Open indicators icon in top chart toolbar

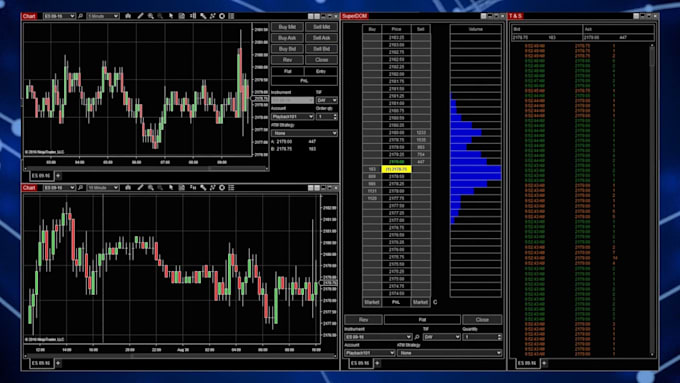tap(203, 16)
